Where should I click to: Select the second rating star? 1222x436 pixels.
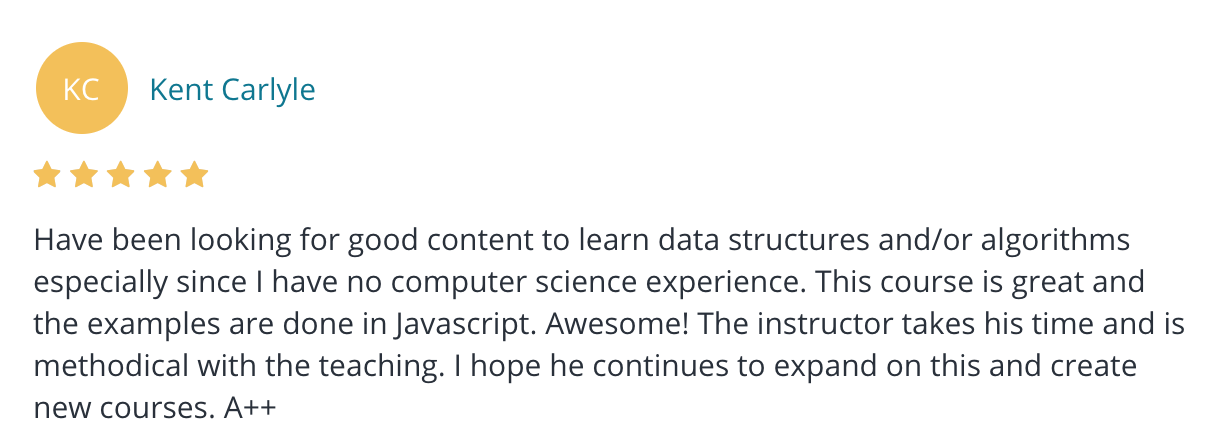pyautogui.click(x=83, y=176)
